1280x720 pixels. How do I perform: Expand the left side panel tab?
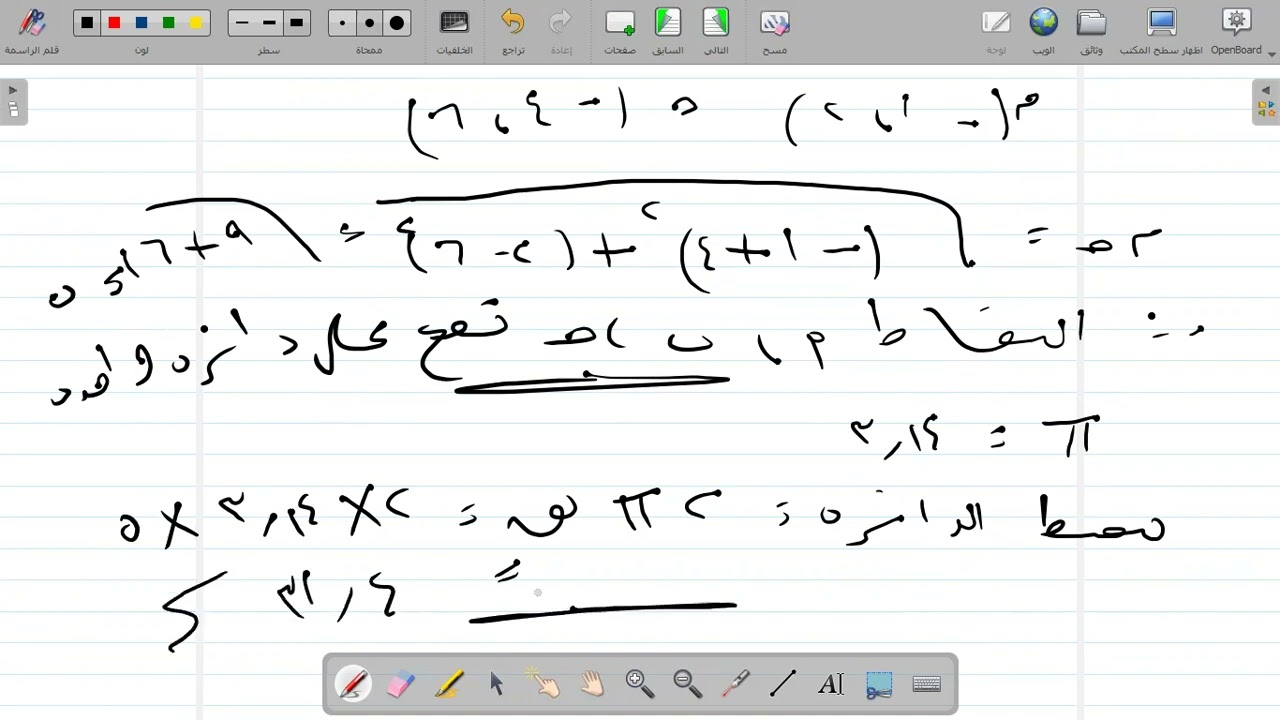13,102
